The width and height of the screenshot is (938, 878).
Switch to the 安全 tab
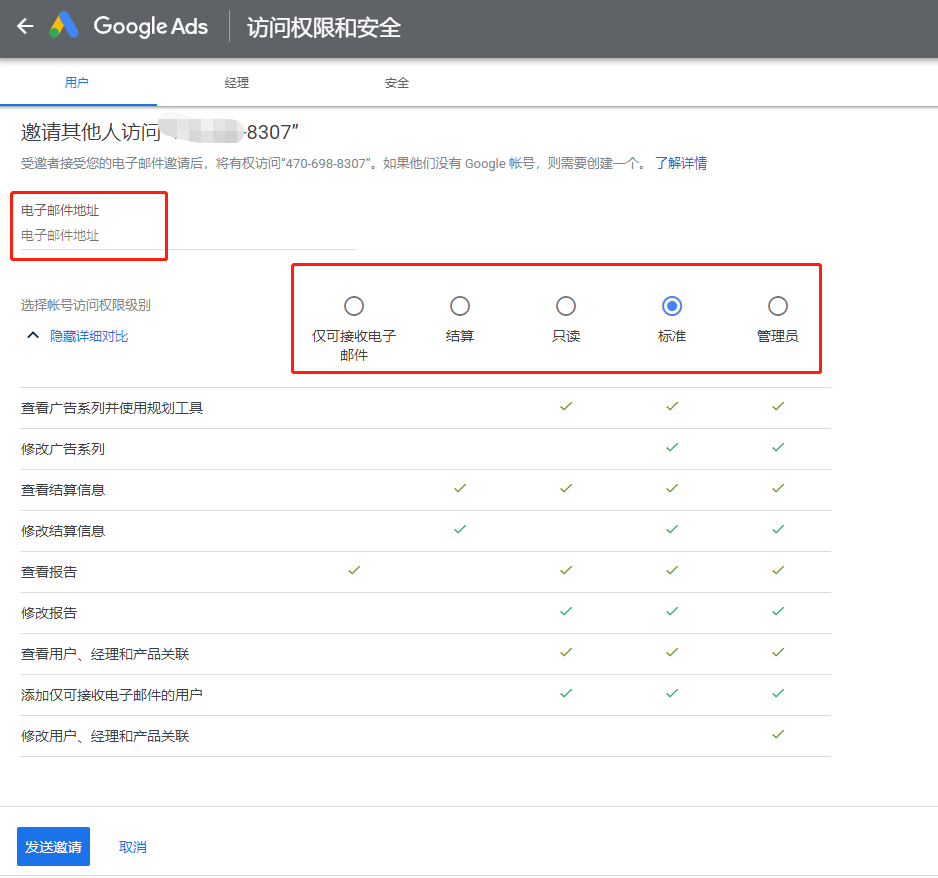[397, 83]
